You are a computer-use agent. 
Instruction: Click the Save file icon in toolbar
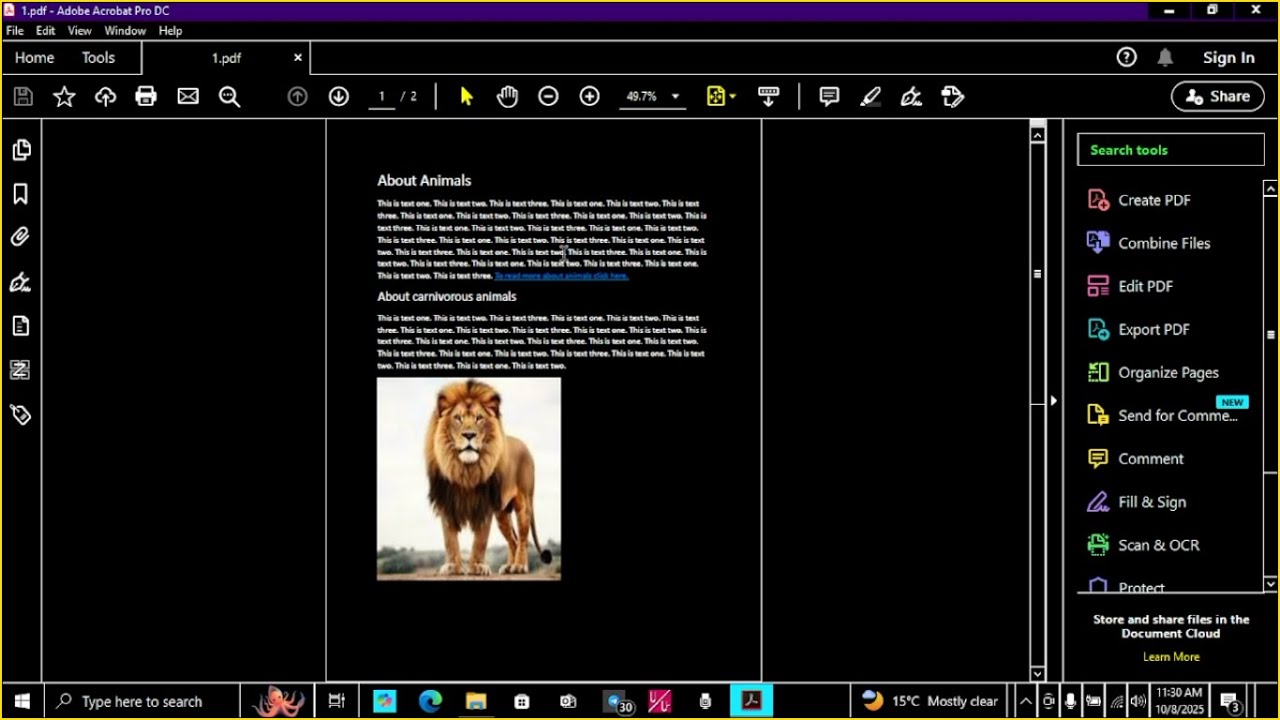click(x=23, y=97)
